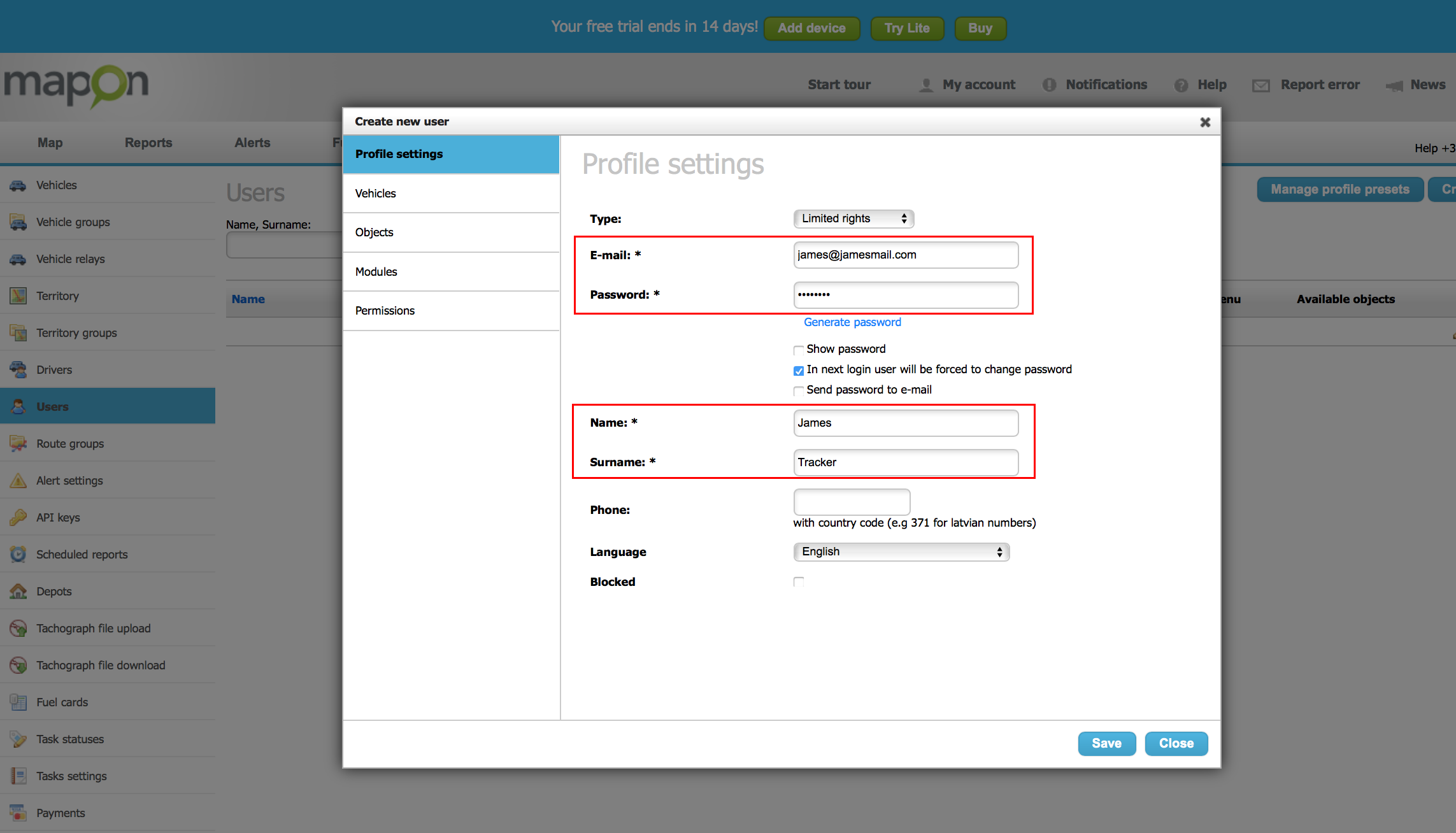
Task: Click the Add device button
Action: [x=811, y=28]
